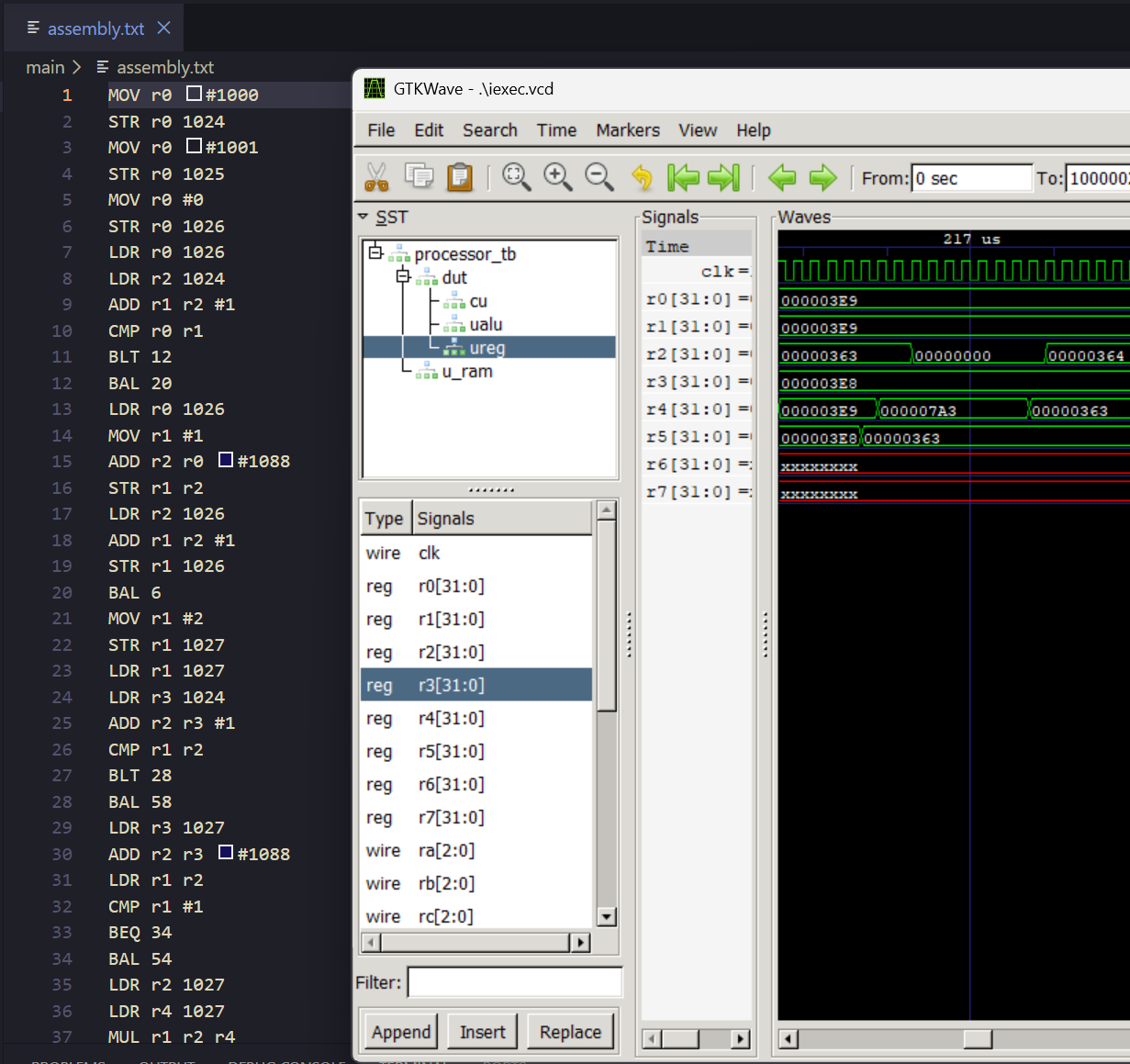Open the Markers menu
Screen dimensions: 1130x1064
coord(627,130)
